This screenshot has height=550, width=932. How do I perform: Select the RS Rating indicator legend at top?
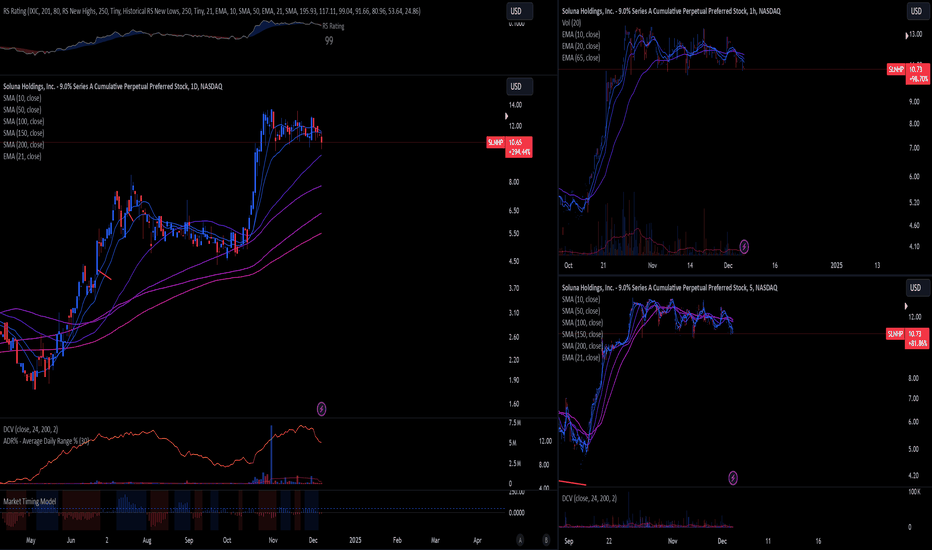pos(211,11)
